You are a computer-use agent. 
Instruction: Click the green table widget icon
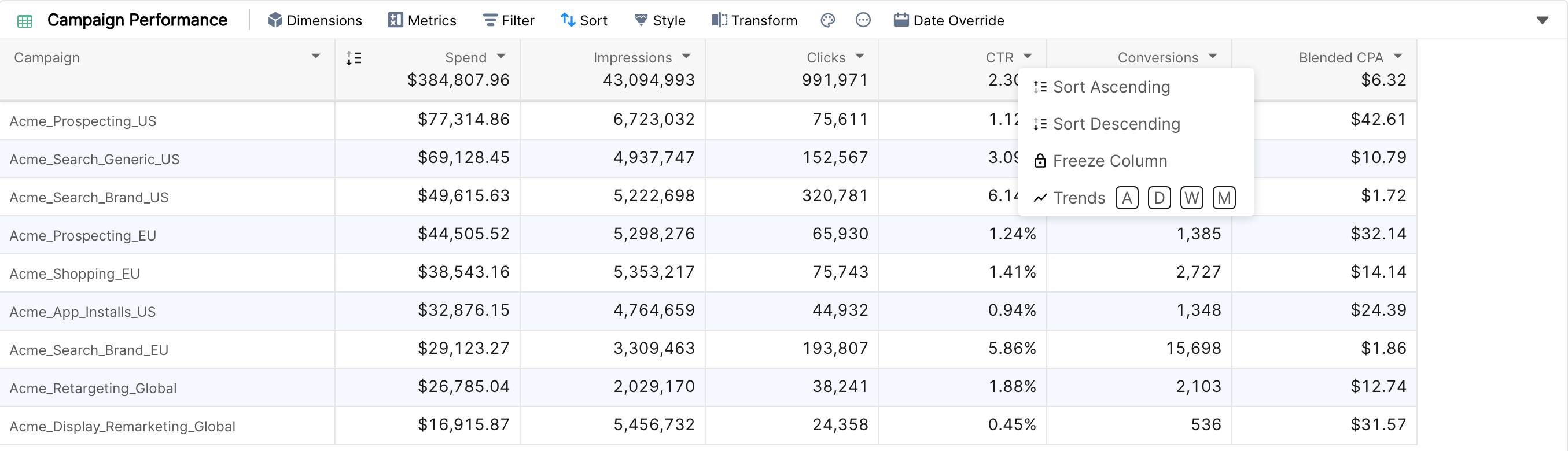pos(25,21)
